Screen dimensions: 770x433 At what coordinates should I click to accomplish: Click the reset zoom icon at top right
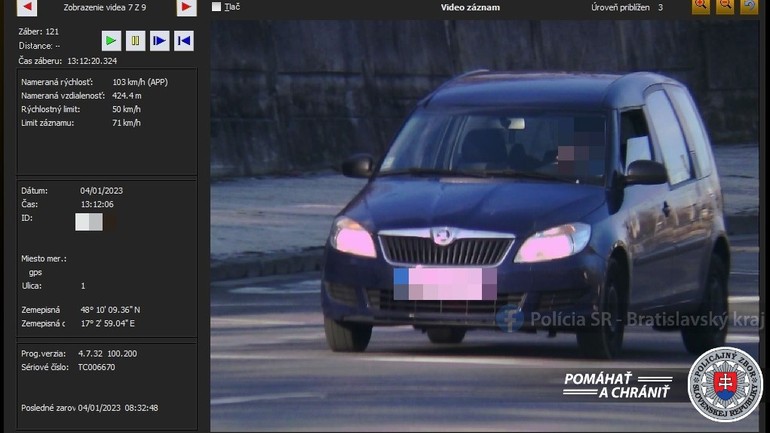pyautogui.click(x=749, y=7)
